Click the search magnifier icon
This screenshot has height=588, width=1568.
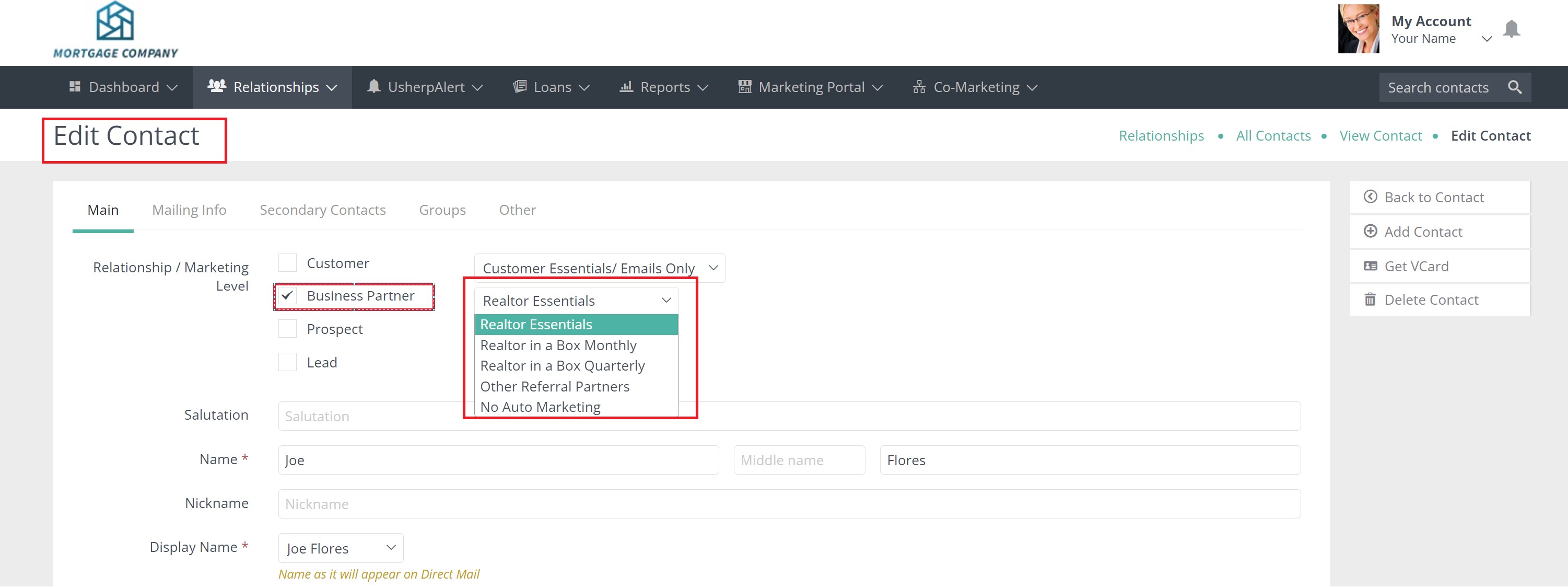1514,87
